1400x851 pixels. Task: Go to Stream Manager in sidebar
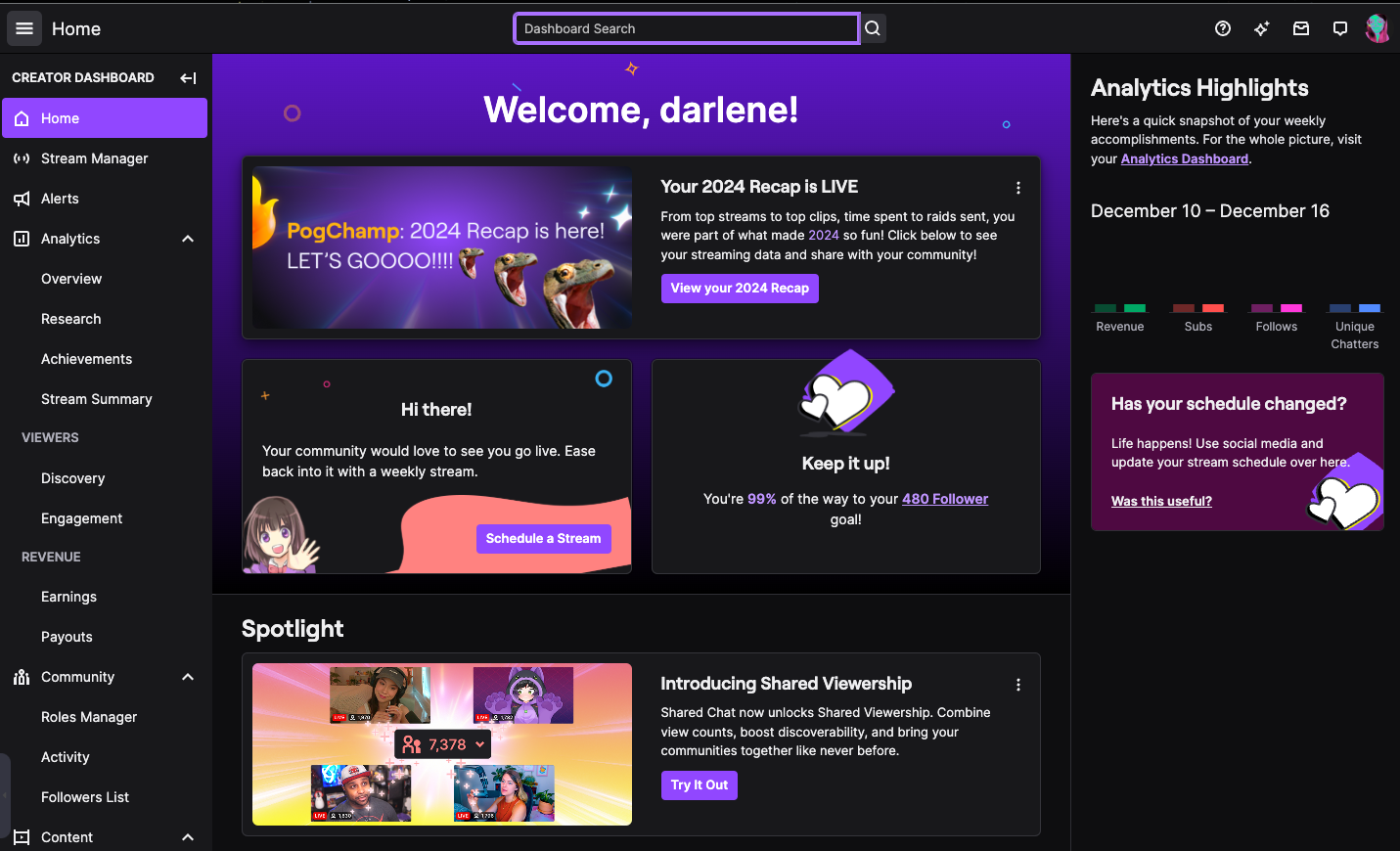pyautogui.click(x=94, y=158)
